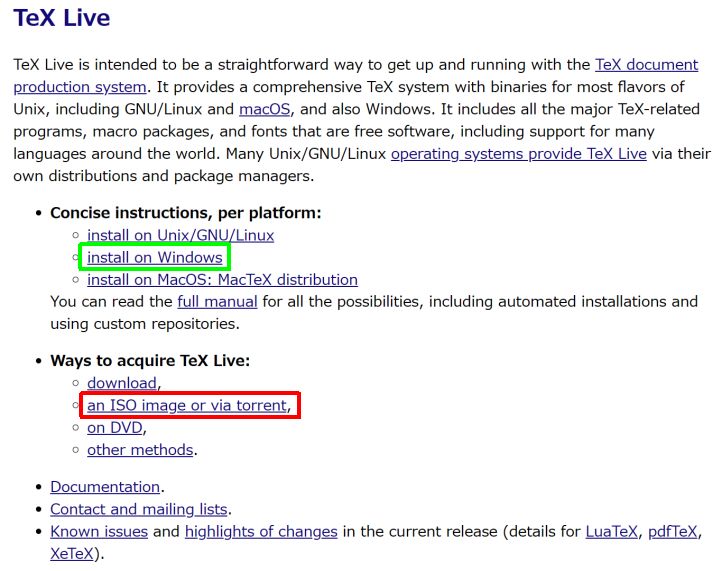Open the 'full manual' link
The height and width of the screenshot is (571, 720).
[217, 301]
